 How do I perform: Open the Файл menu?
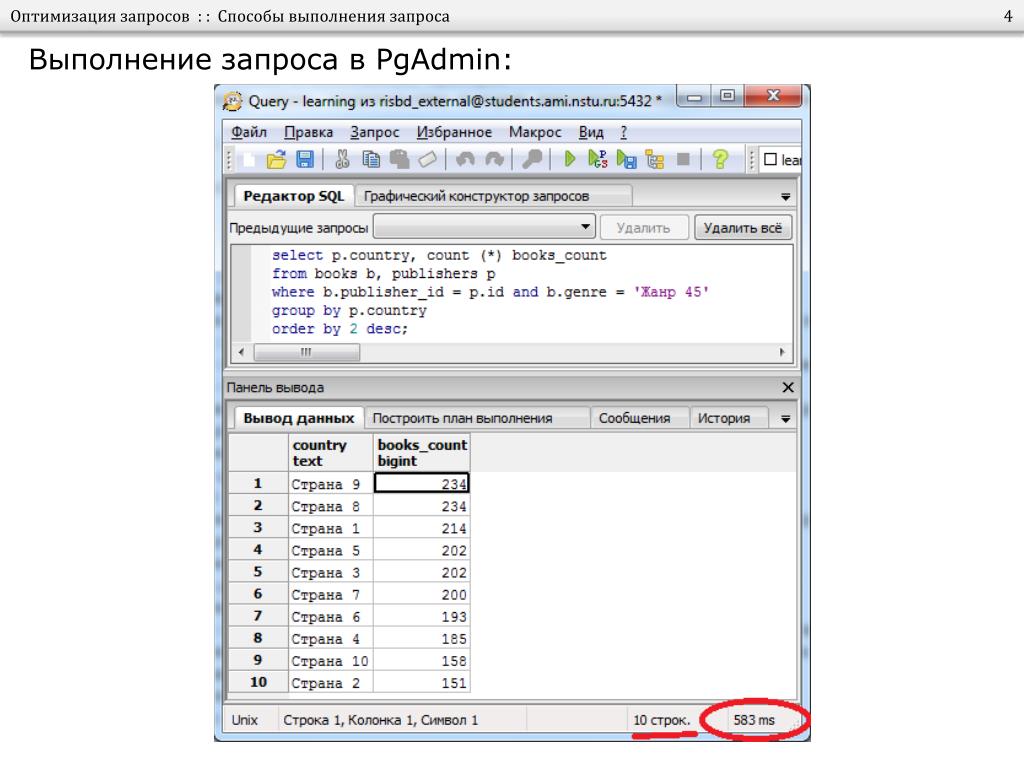tap(249, 132)
